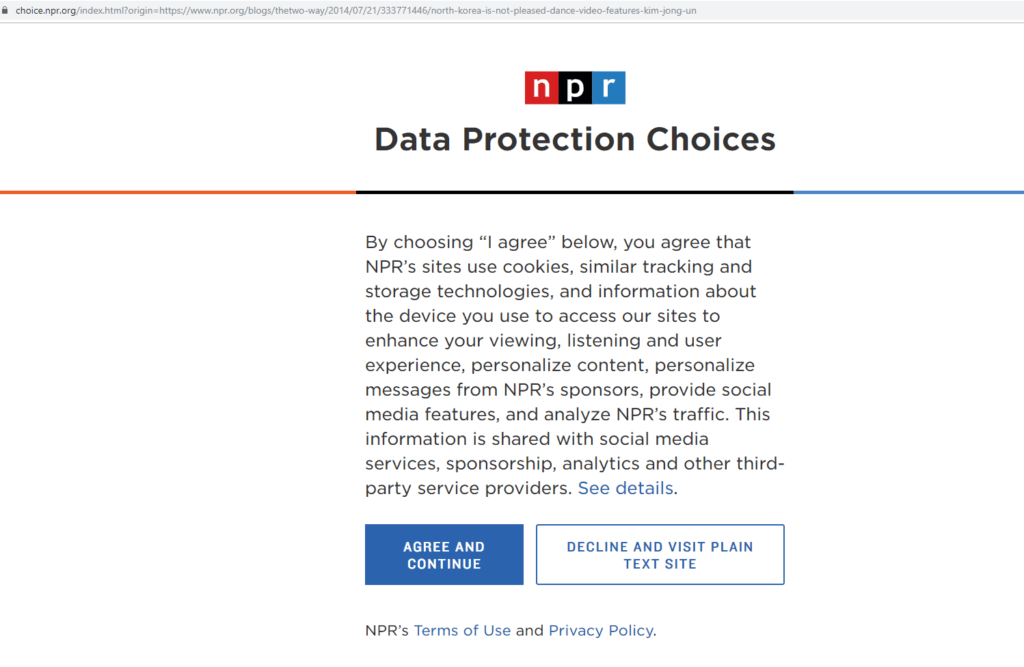
Task: Choose Decline and Visit Plain Text Site
Action: [660, 555]
